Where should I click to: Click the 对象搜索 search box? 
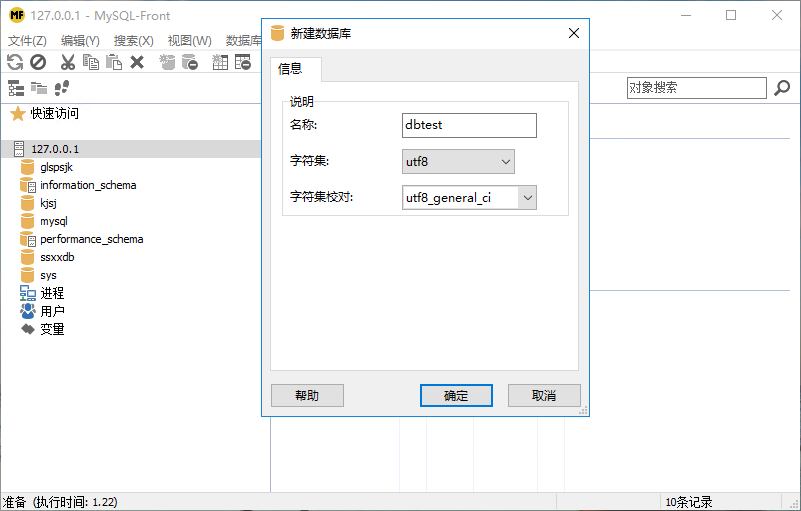697,88
